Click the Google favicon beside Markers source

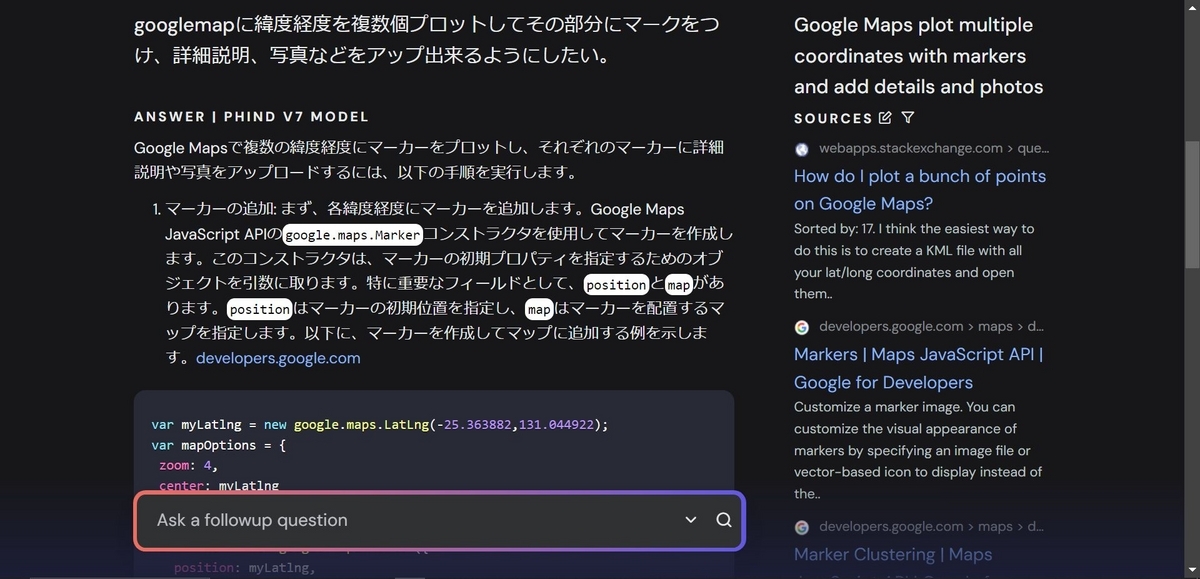(802, 327)
